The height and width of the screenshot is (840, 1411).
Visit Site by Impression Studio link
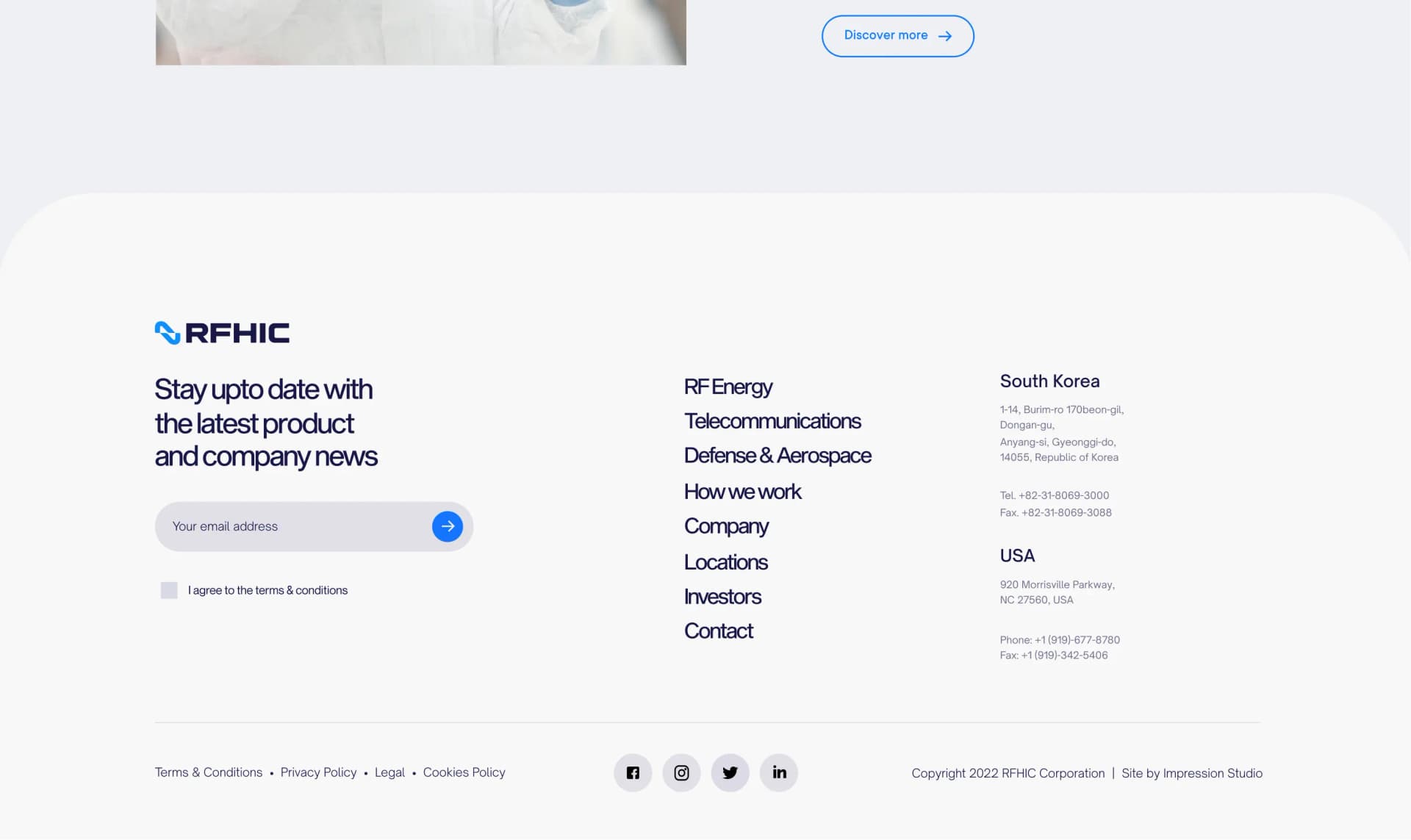click(1192, 773)
